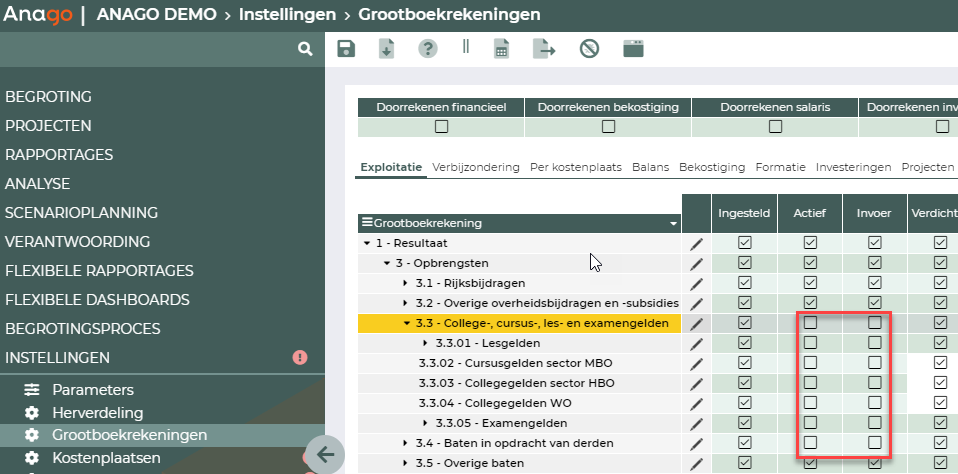Switch to the Verbijzondering tab
This screenshot has width=958, height=474.
476,167
